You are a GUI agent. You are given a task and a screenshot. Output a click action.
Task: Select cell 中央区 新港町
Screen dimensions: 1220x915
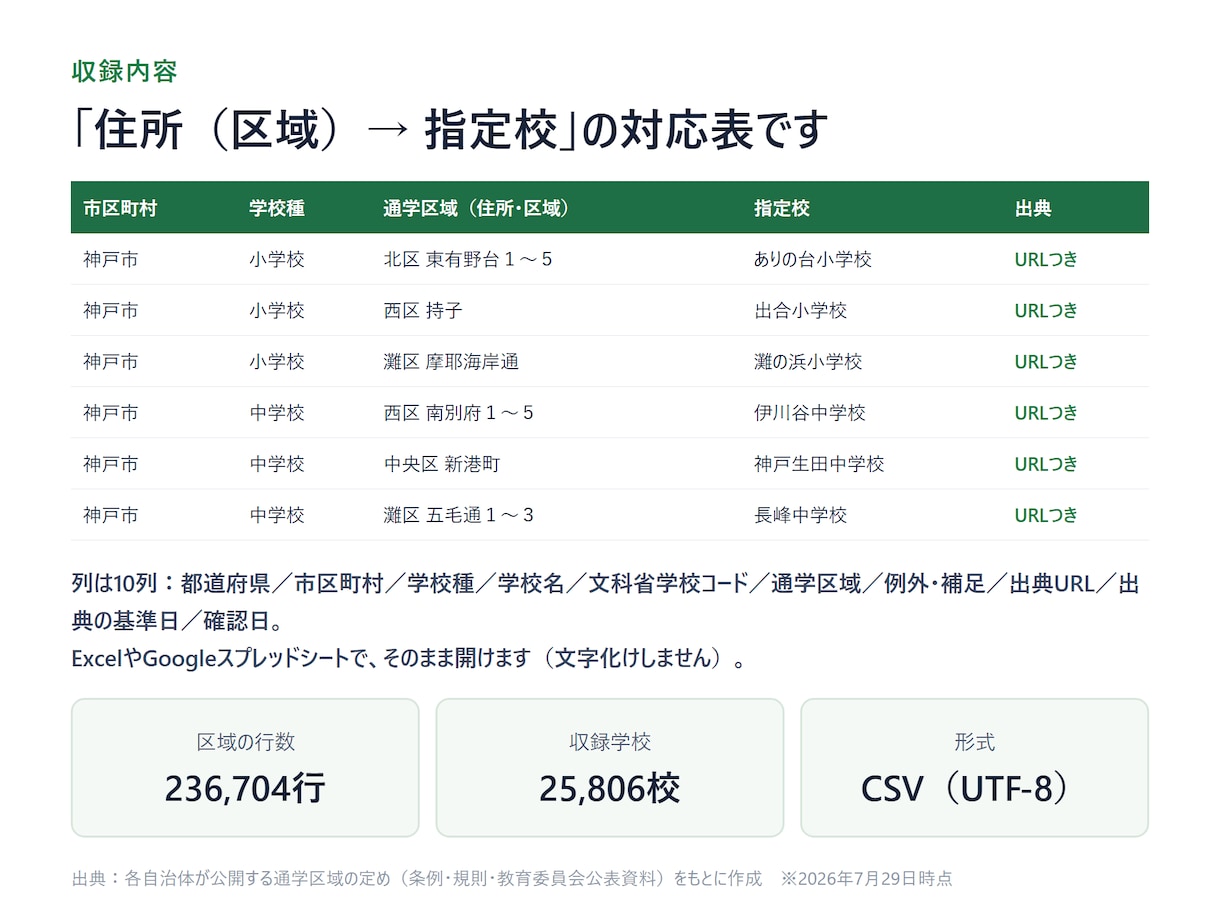coord(442,463)
